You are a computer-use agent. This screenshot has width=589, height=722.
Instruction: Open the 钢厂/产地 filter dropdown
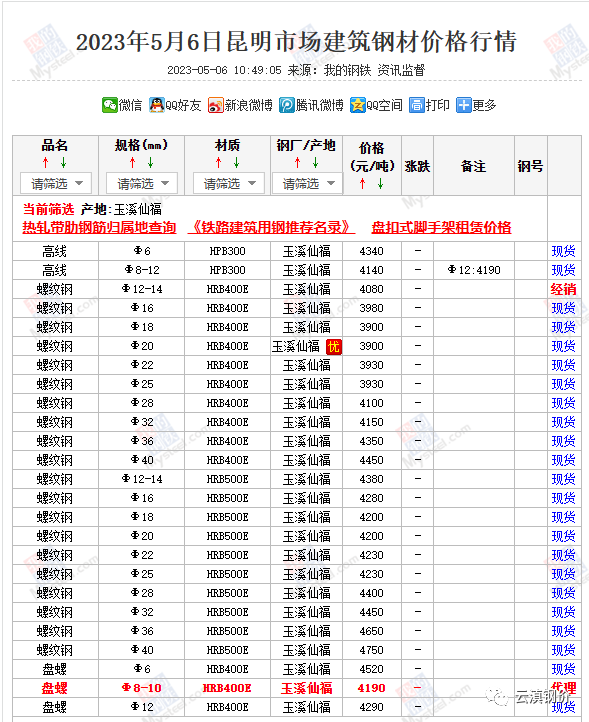pyautogui.click(x=308, y=183)
